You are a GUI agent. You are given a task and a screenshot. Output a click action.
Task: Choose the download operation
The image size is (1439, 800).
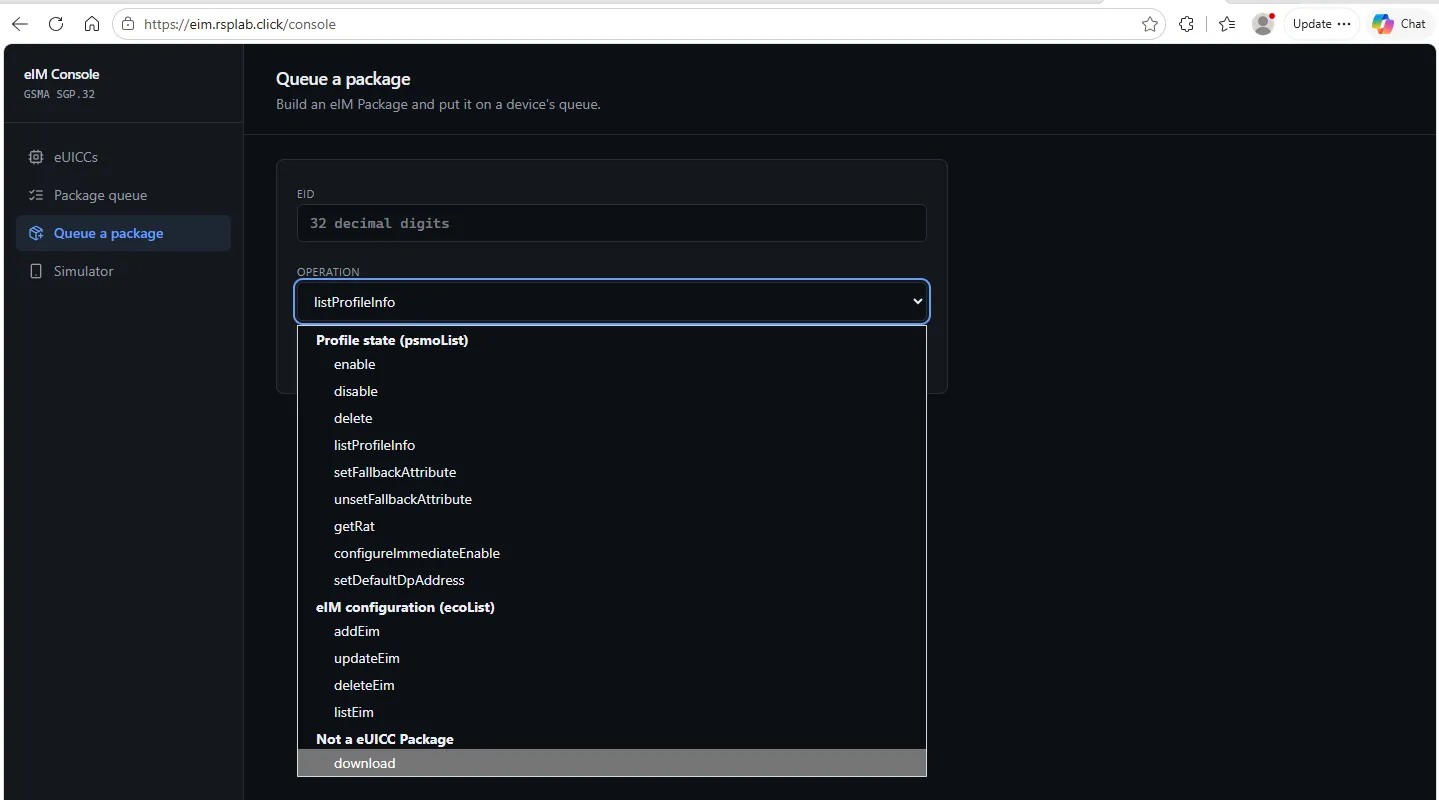coord(612,763)
